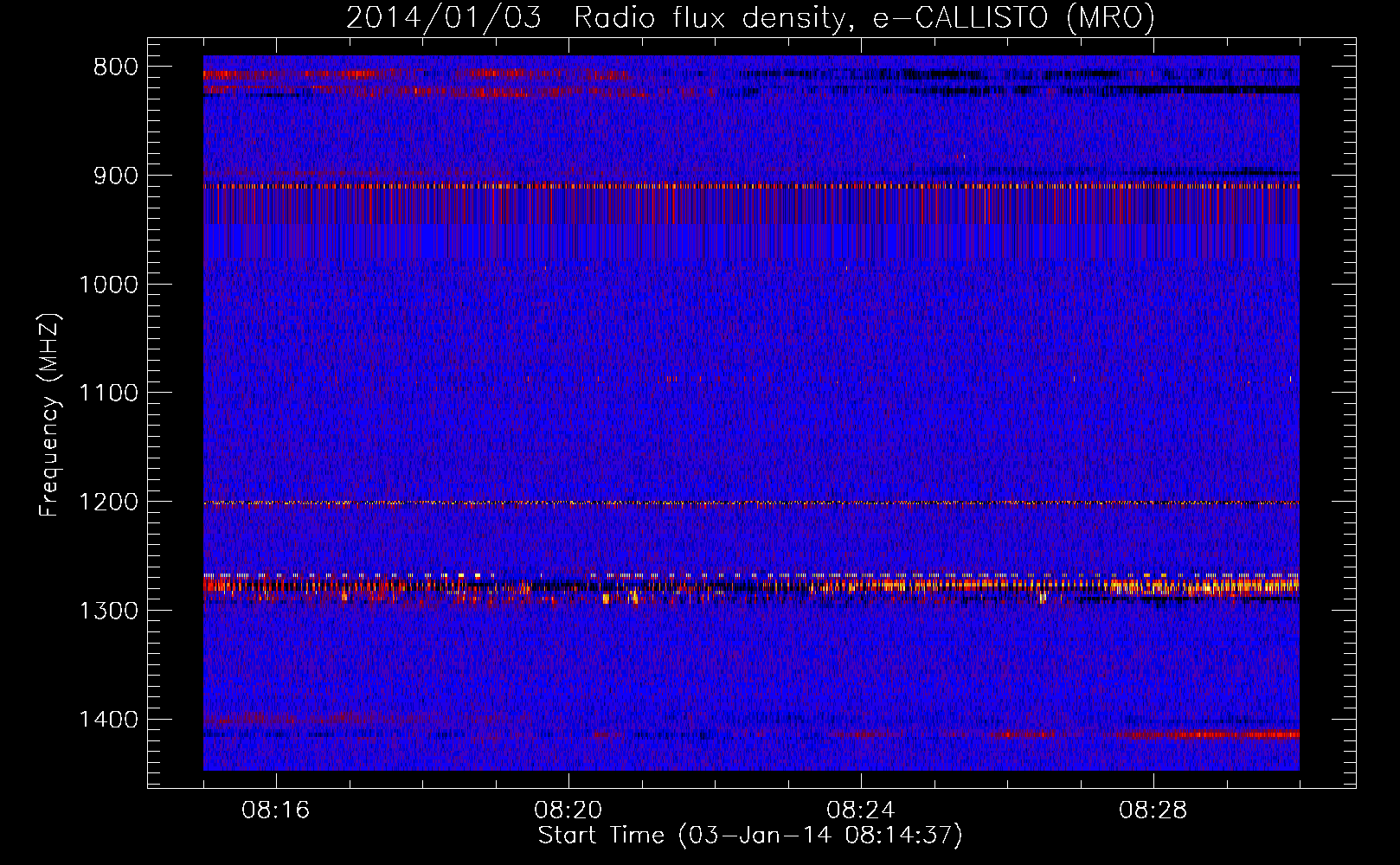Click the plot title "2014/01/03 Radio flux density, e-CALLISTO (MRO)"
Image resolution: width=1400 pixels, height=865 pixels.
750,18
